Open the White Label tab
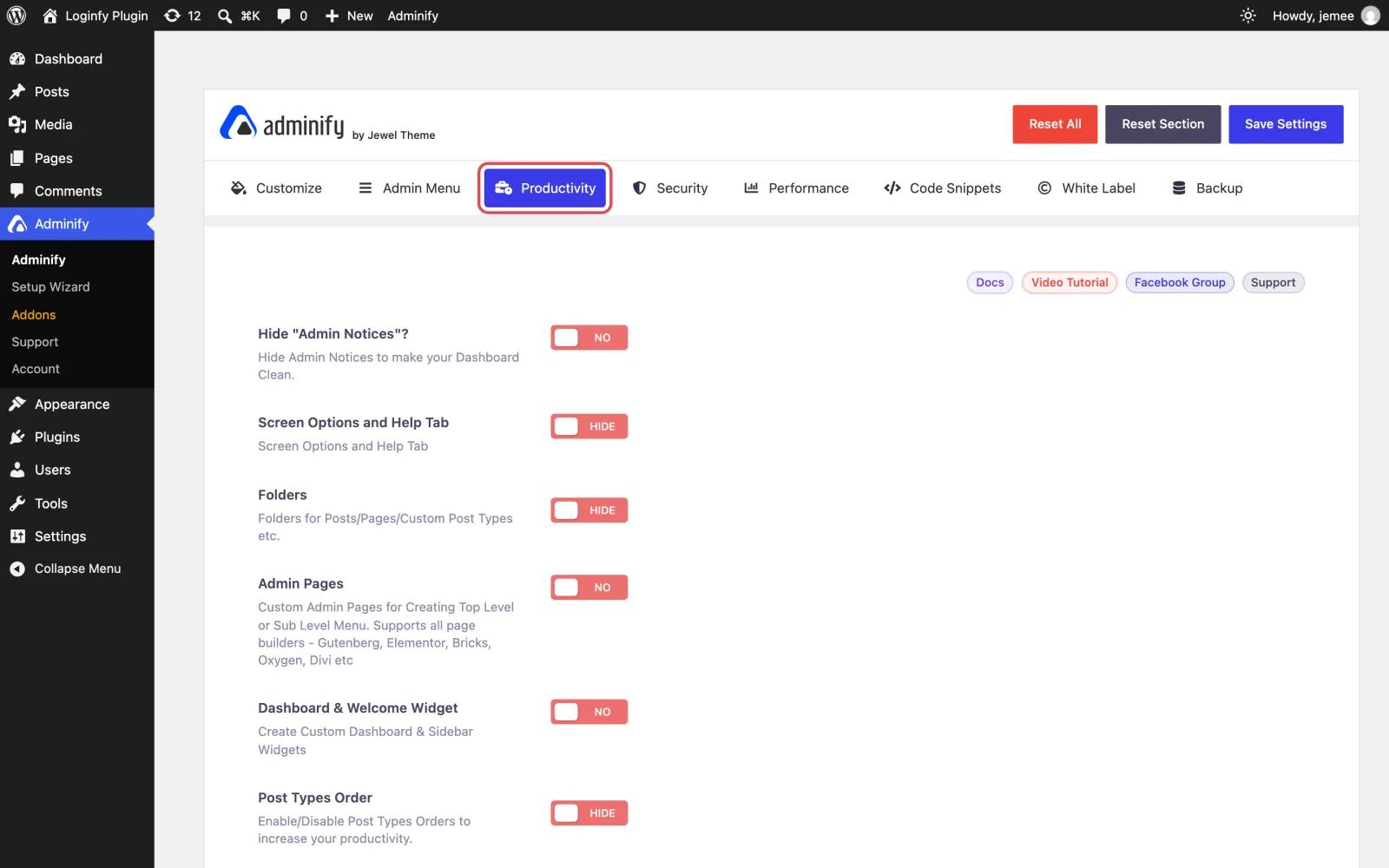 click(1086, 188)
